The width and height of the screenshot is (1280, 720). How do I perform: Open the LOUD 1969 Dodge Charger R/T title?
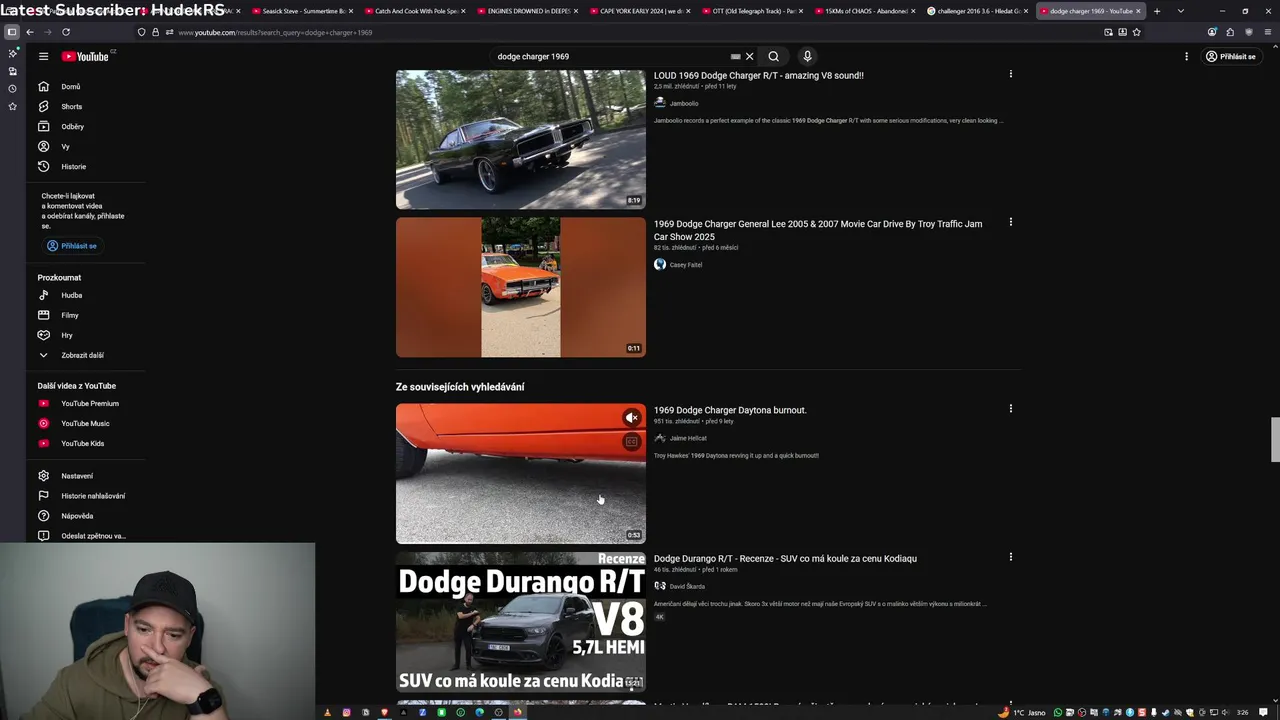click(x=759, y=75)
